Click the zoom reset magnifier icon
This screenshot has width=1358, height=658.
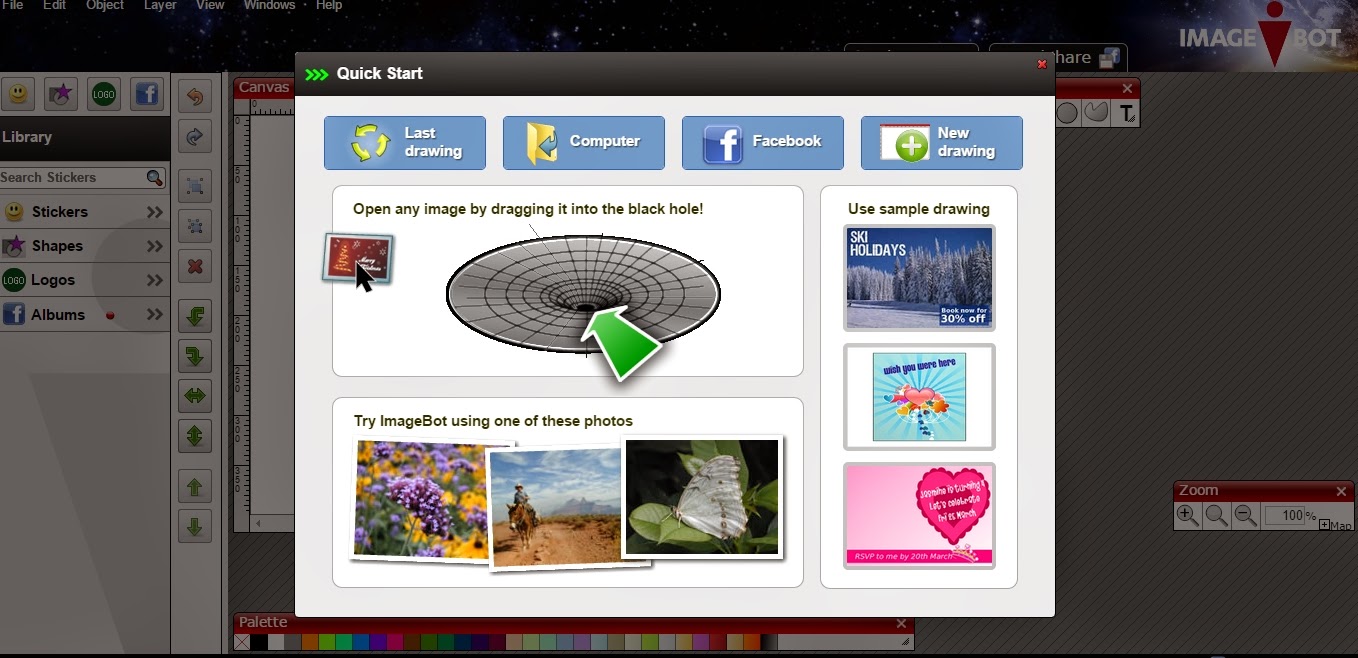1216,516
